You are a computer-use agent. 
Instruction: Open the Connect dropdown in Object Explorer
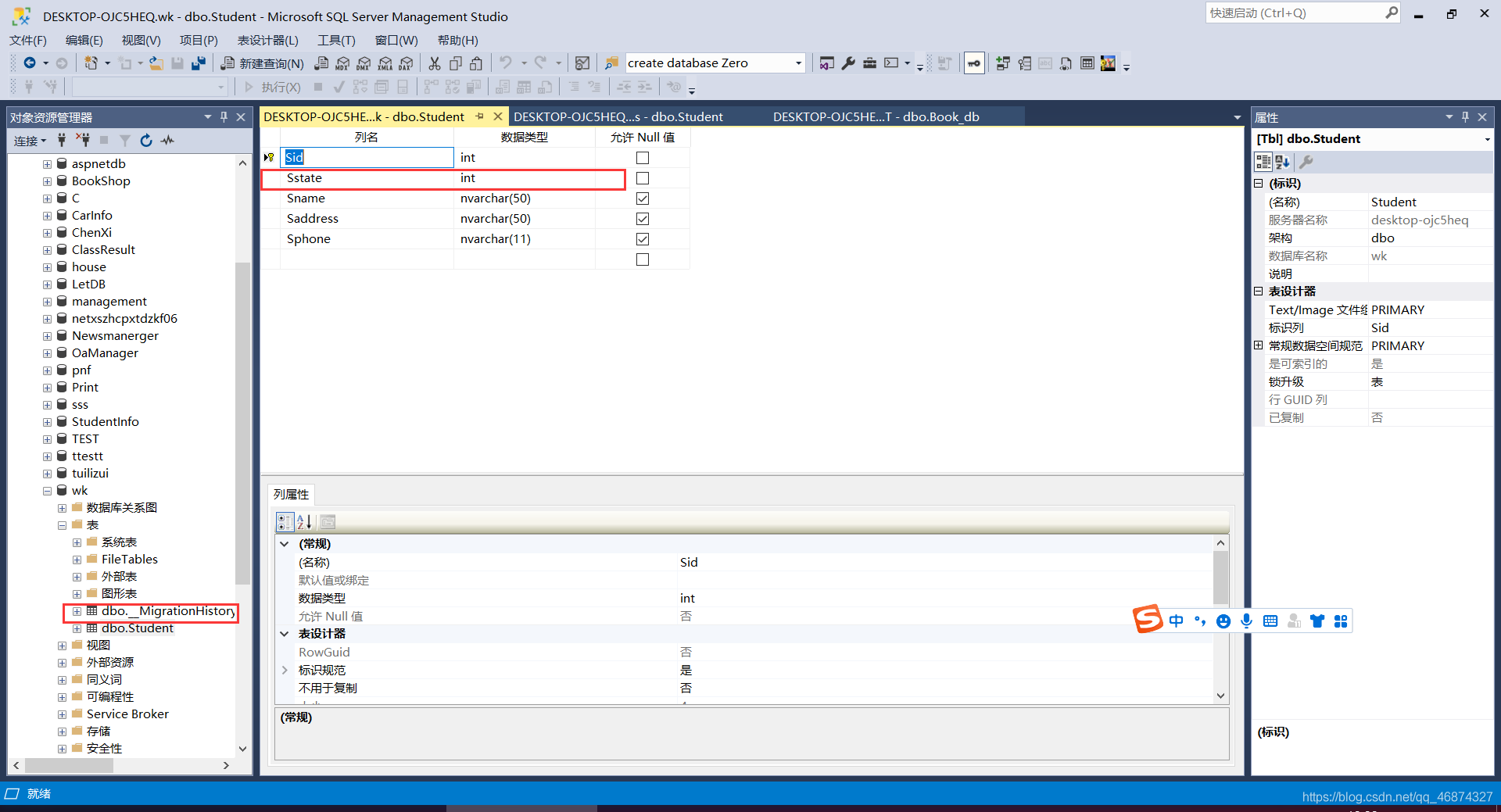tap(30, 141)
